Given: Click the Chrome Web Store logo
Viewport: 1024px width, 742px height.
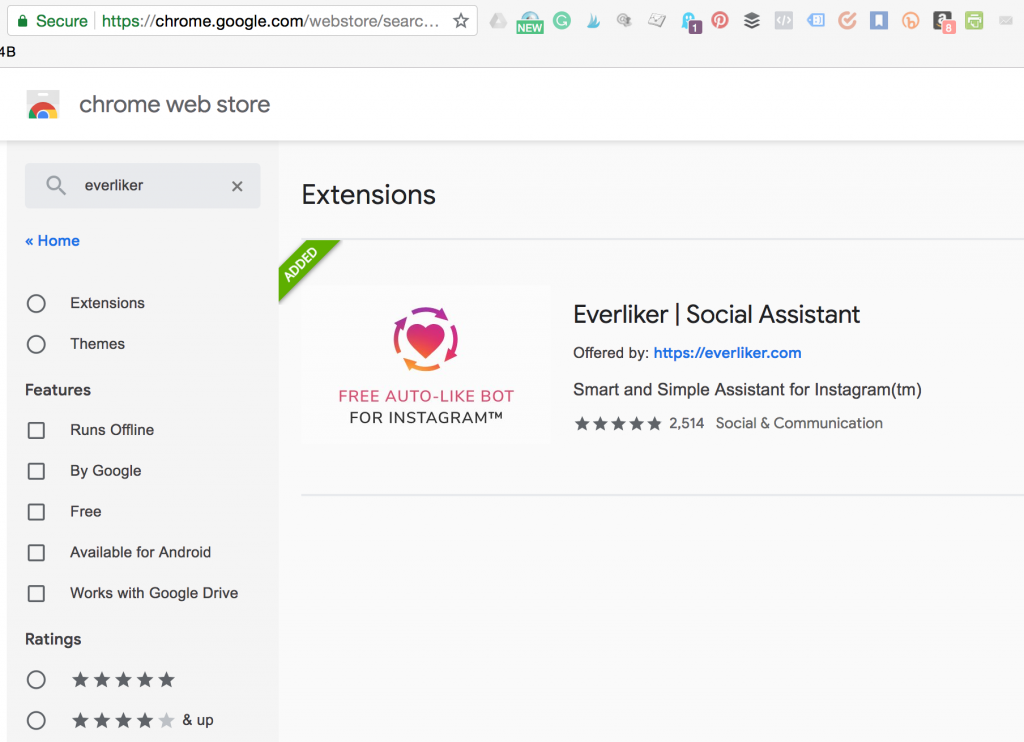Looking at the screenshot, I should click(x=43, y=105).
